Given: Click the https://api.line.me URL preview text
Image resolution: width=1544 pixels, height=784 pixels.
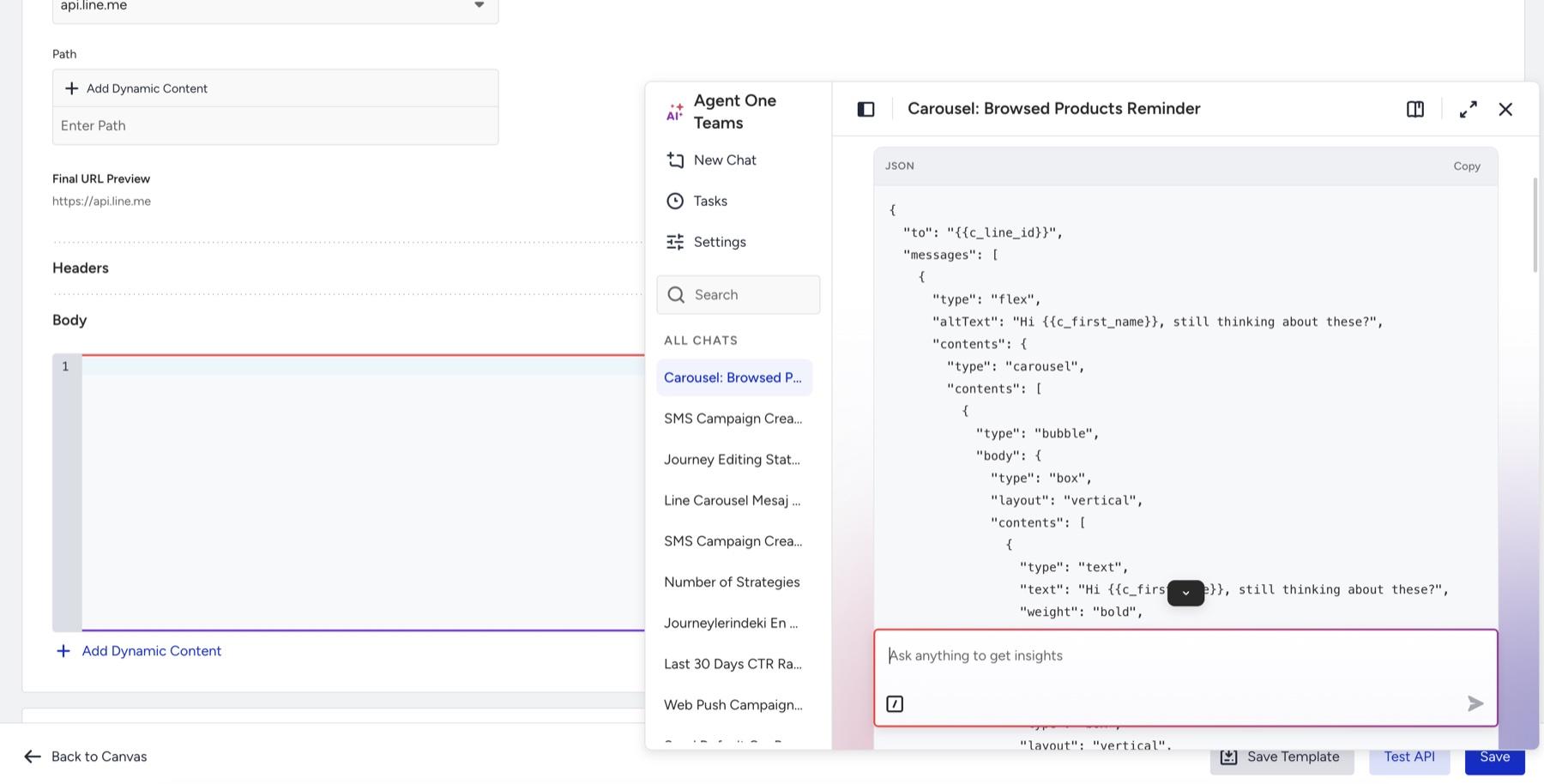Looking at the screenshot, I should point(101,202).
